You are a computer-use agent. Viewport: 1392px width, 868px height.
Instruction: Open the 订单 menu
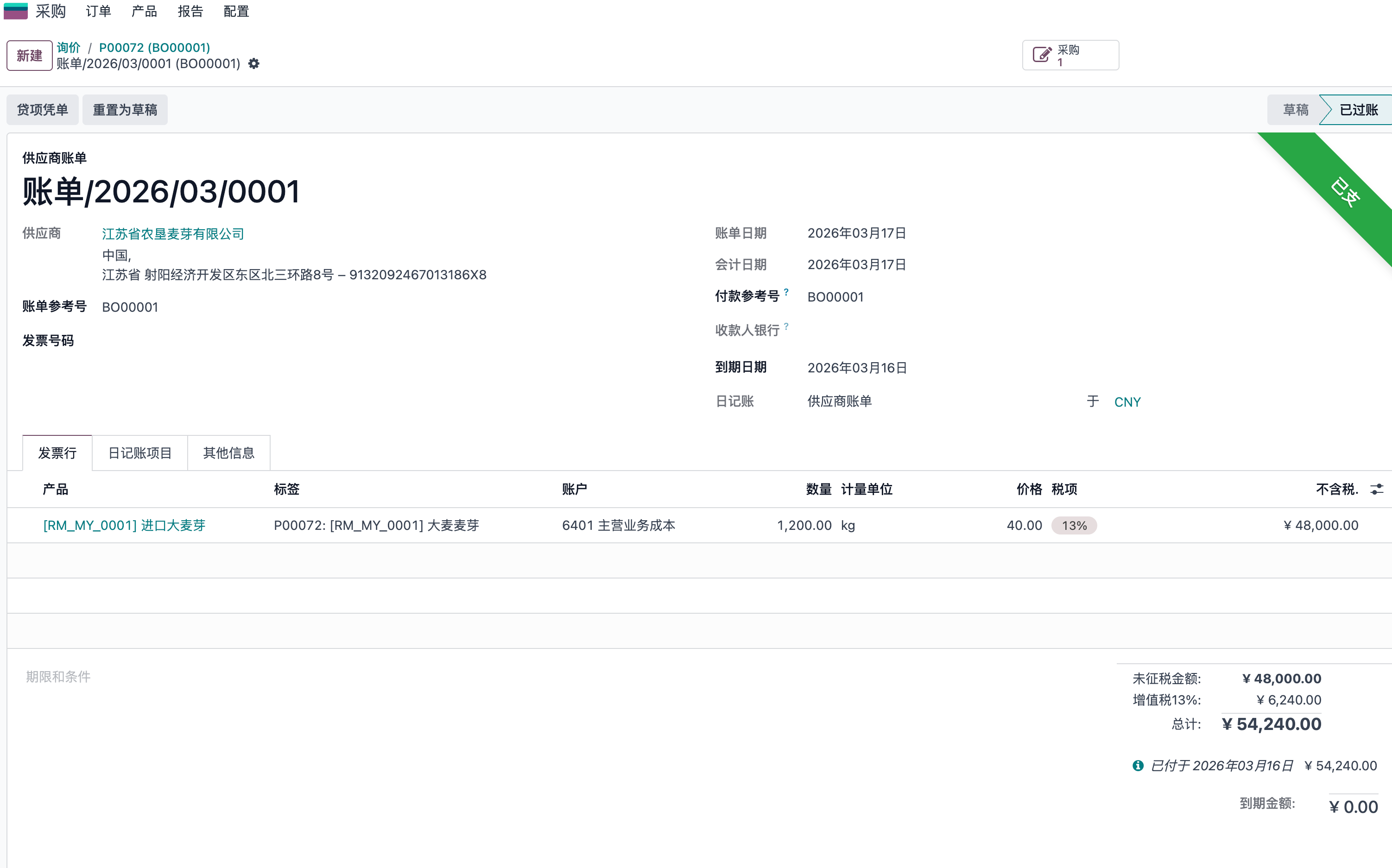(x=98, y=11)
